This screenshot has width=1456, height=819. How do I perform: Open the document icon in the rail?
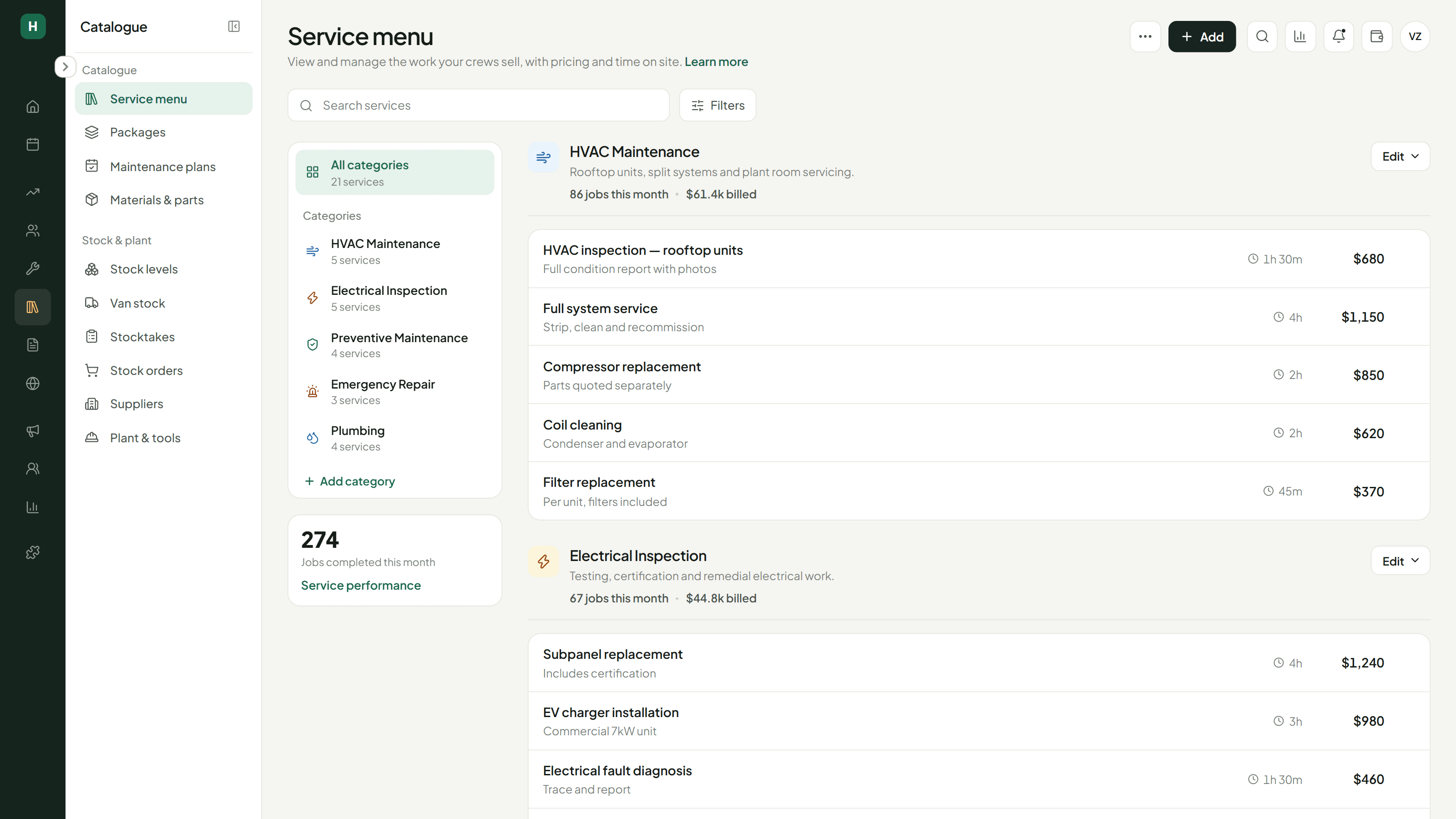point(33,345)
